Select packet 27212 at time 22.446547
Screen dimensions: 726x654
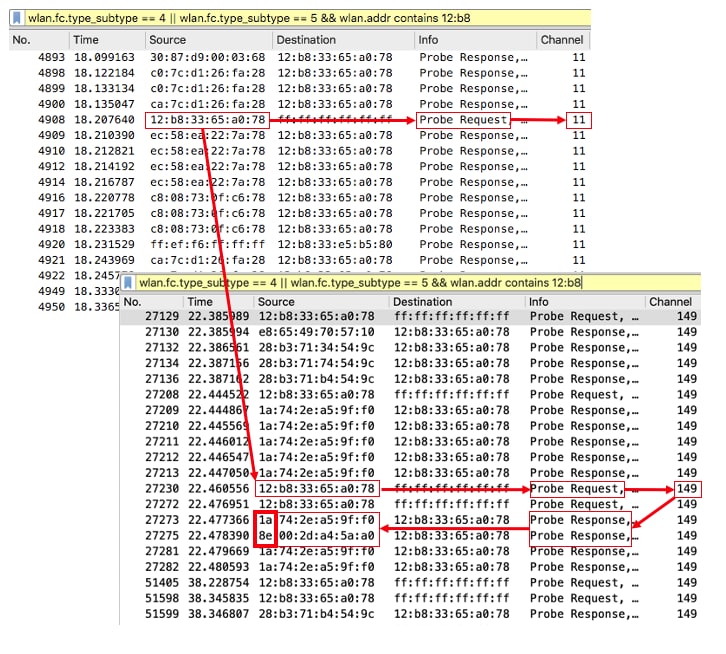[410, 458]
